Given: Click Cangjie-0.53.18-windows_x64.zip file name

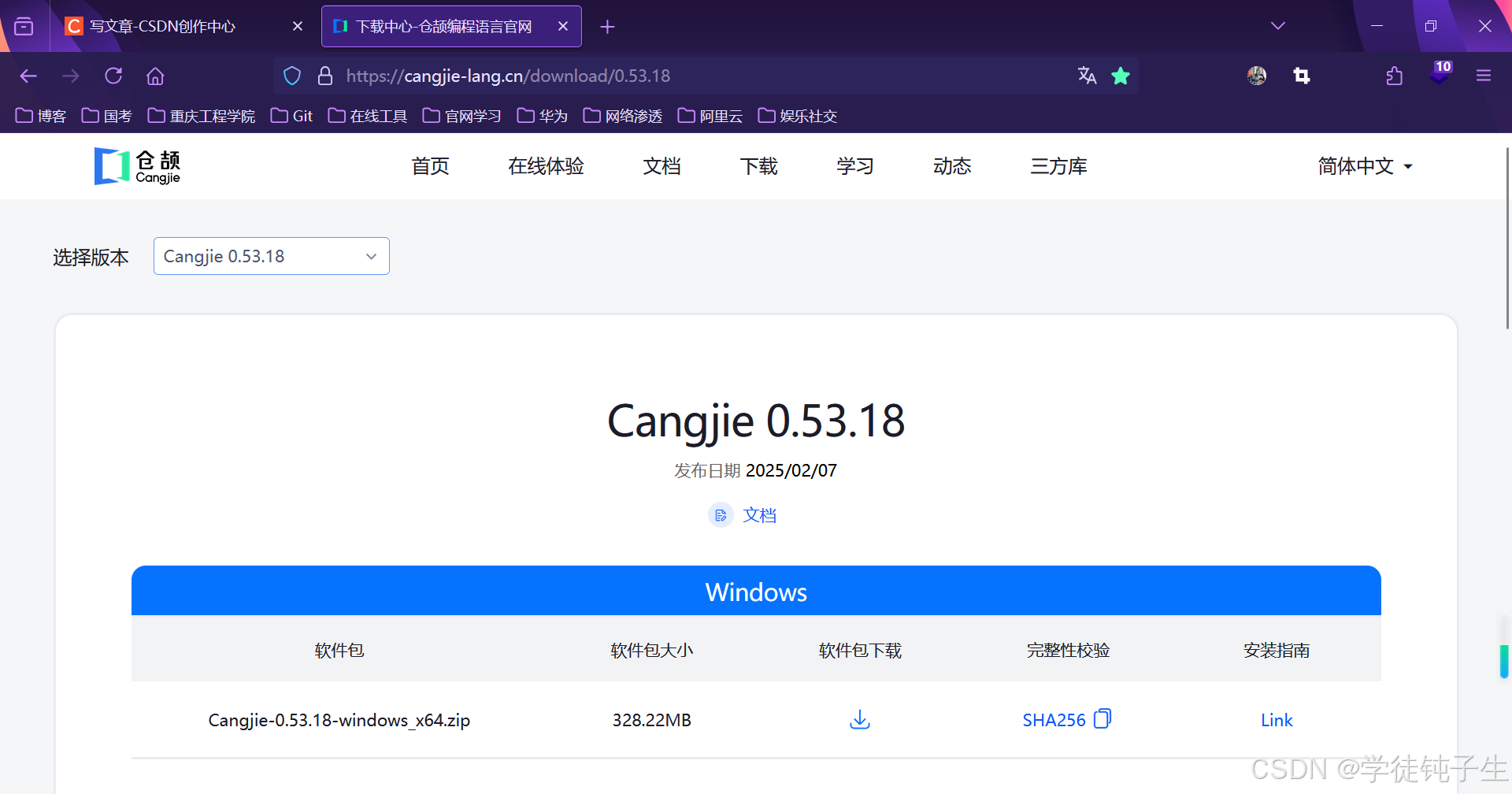Looking at the screenshot, I should pyautogui.click(x=339, y=720).
